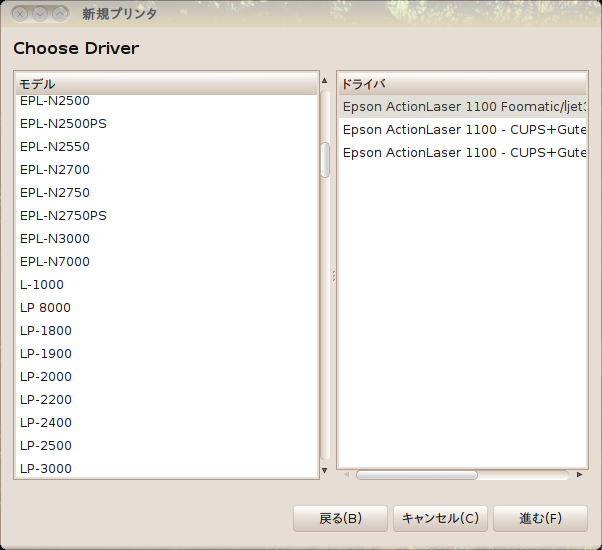602x550 pixels.
Task: Select the Epson ActionLaser 1100 Foomatic/ljet driver
Action: [463, 107]
